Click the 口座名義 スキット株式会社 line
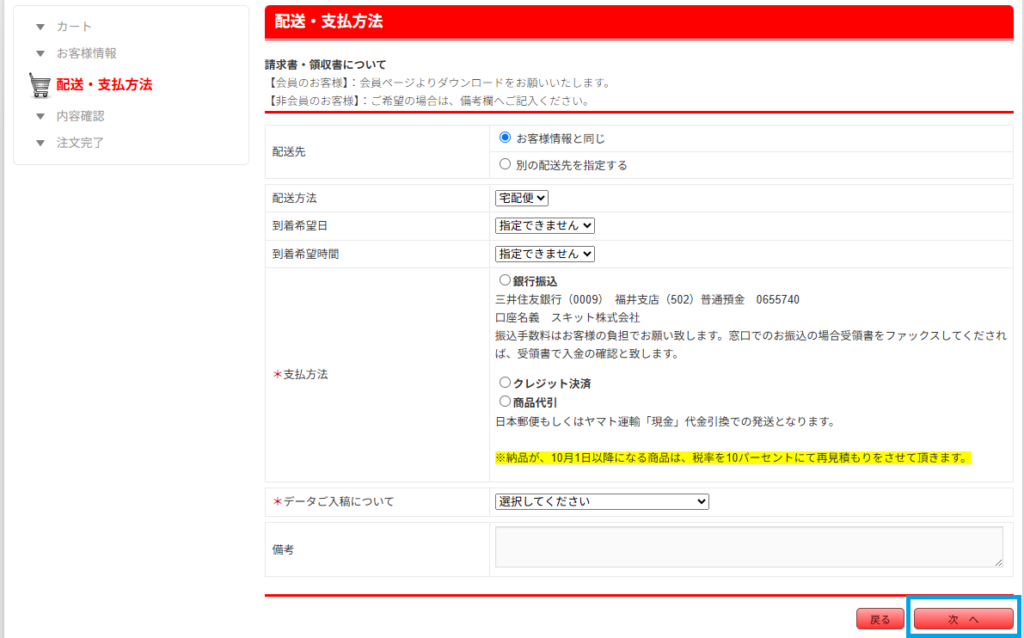 (568, 318)
